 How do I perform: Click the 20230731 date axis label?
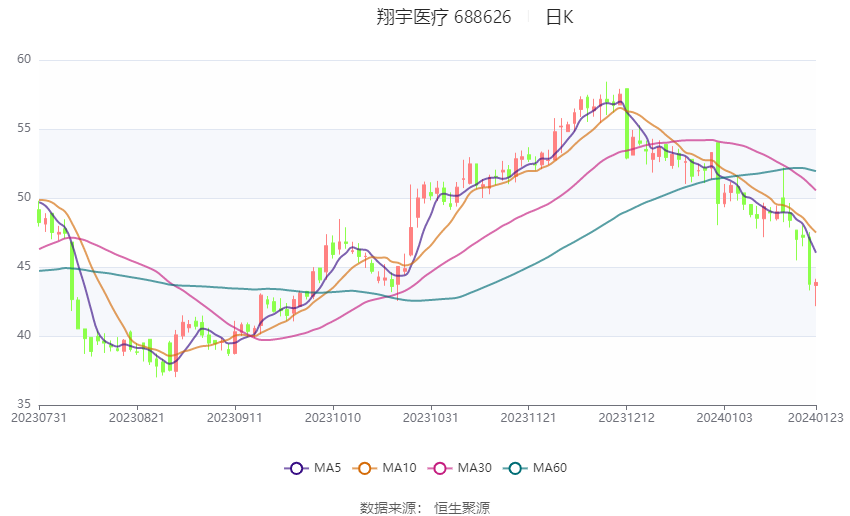tap(39, 418)
